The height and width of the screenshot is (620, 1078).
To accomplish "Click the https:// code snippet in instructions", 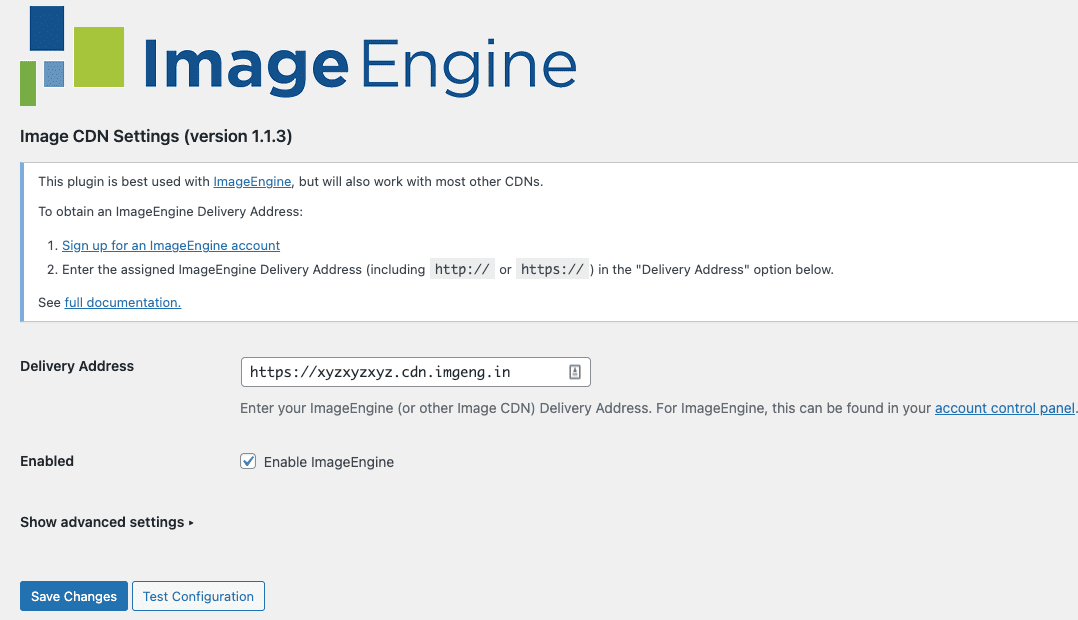I will [x=552, y=269].
